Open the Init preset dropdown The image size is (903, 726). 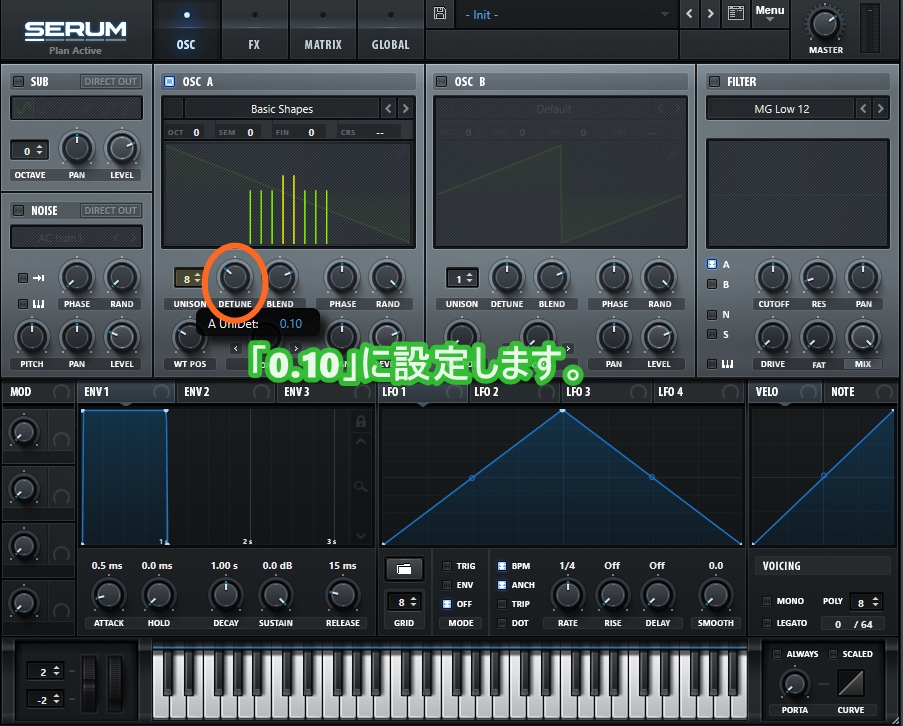click(x=565, y=15)
